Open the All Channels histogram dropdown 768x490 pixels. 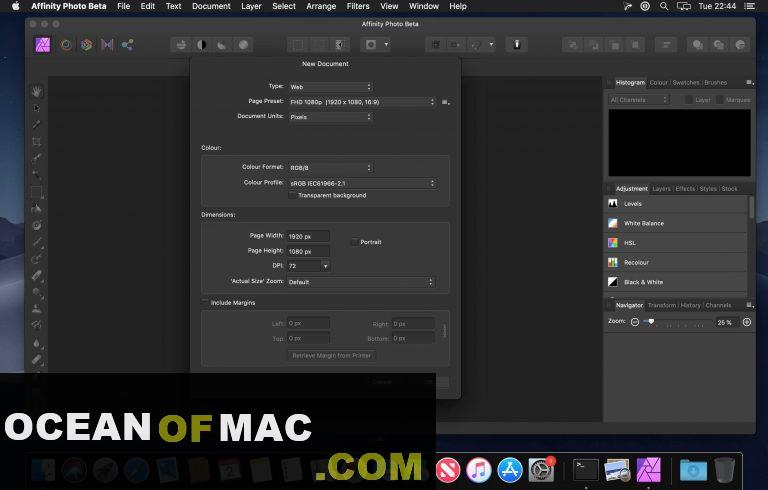point(639,100)
